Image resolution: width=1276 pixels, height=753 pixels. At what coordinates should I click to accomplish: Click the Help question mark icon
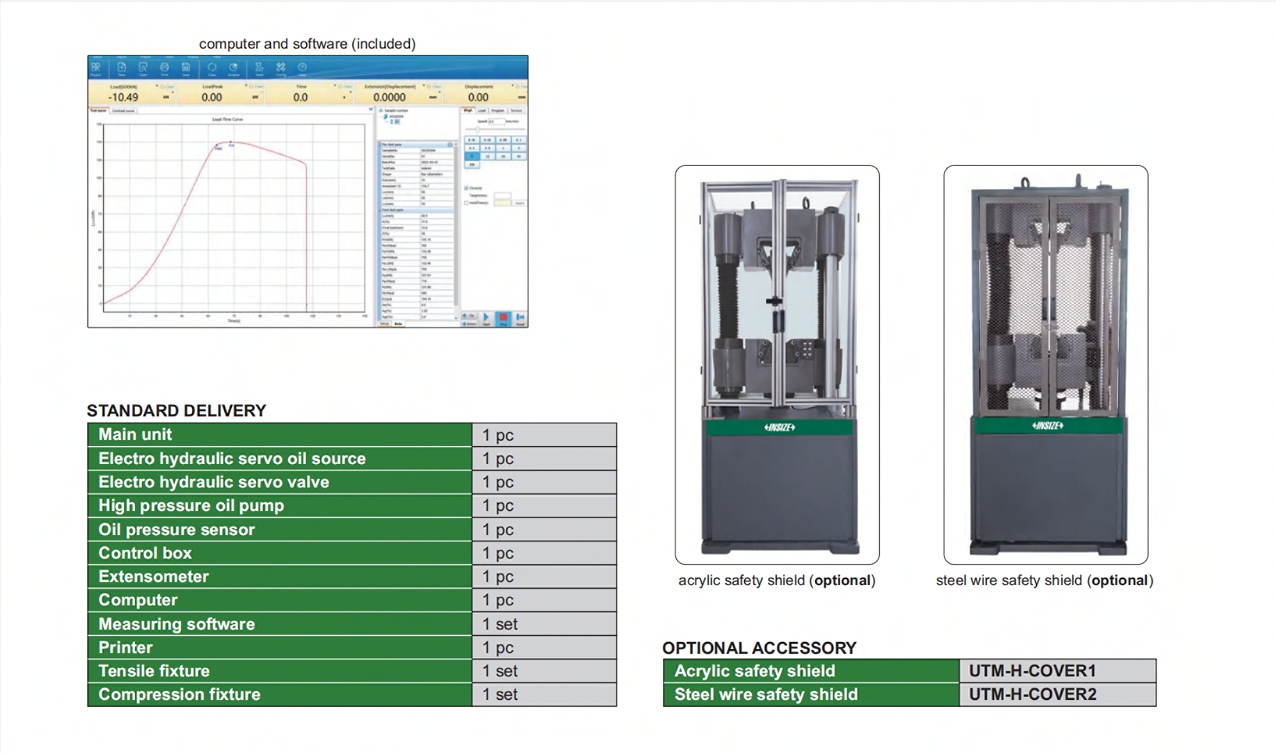tap(302, 68)
